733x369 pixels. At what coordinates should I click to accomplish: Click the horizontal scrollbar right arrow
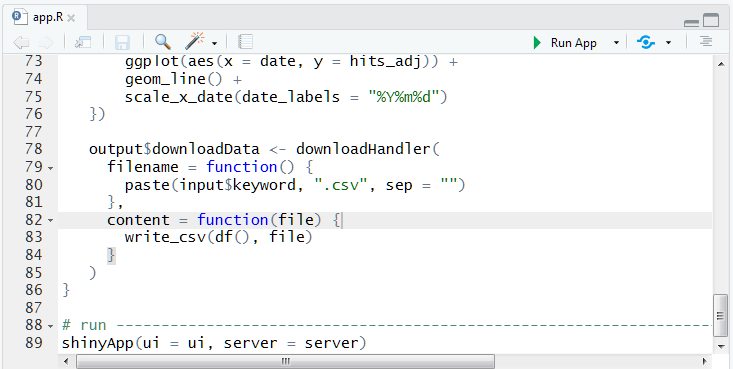tap(705, 361)
